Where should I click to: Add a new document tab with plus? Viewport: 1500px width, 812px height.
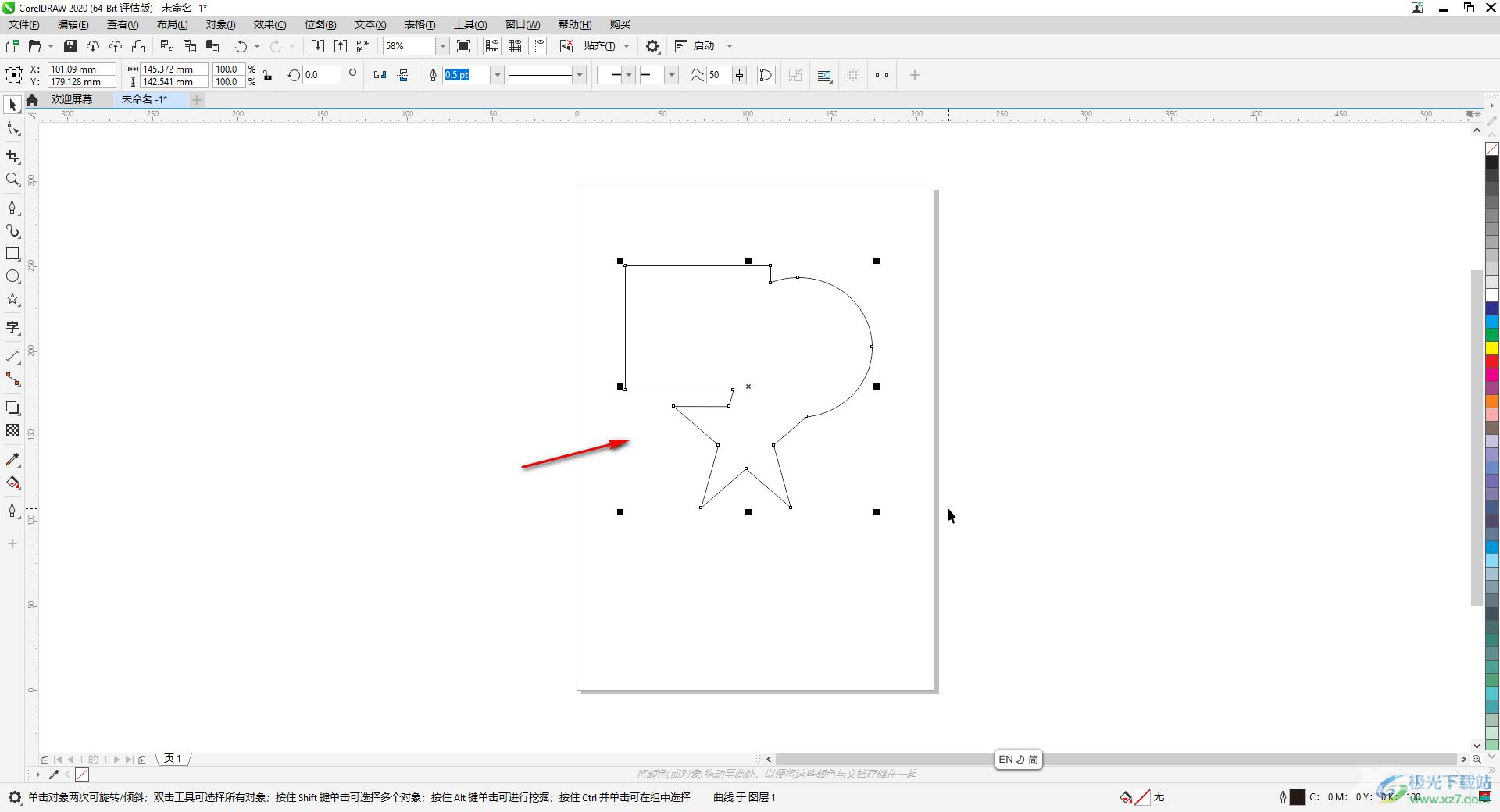(197, 99)
